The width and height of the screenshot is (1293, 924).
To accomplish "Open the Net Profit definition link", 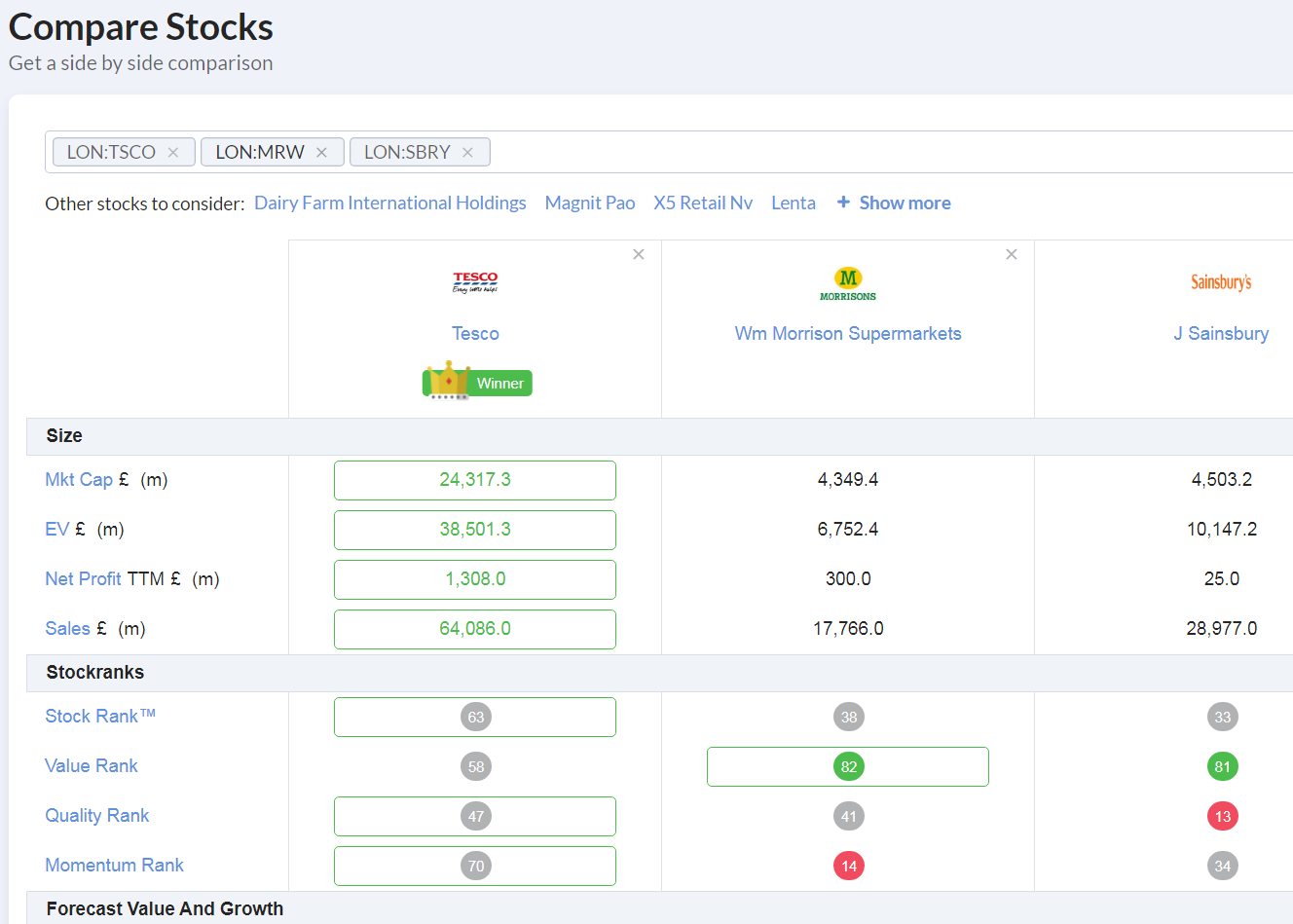I will click(x=83, y=579).
